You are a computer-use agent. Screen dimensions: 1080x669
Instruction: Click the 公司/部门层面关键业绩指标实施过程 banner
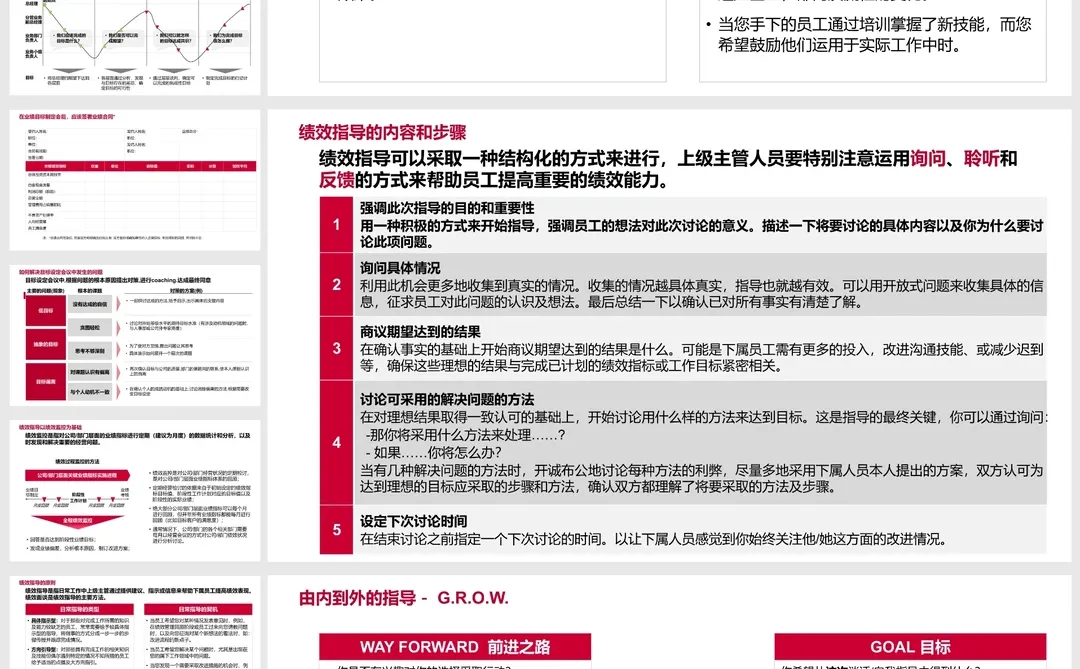coord(75,475)
